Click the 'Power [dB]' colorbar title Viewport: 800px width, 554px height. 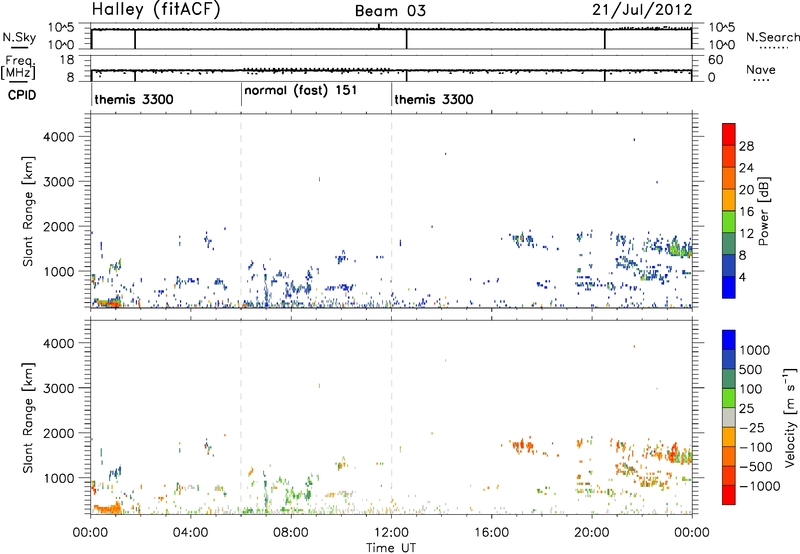coord(764,211)
